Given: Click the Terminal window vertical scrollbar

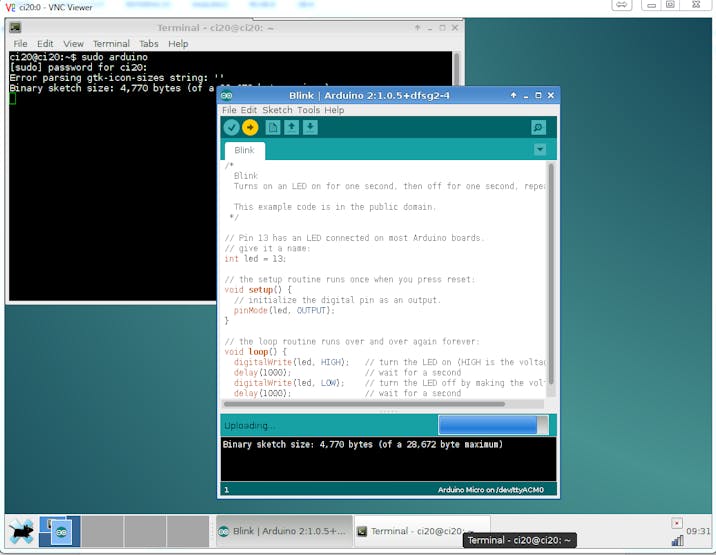Looking at the screenshot, I should tap(456, 69).
